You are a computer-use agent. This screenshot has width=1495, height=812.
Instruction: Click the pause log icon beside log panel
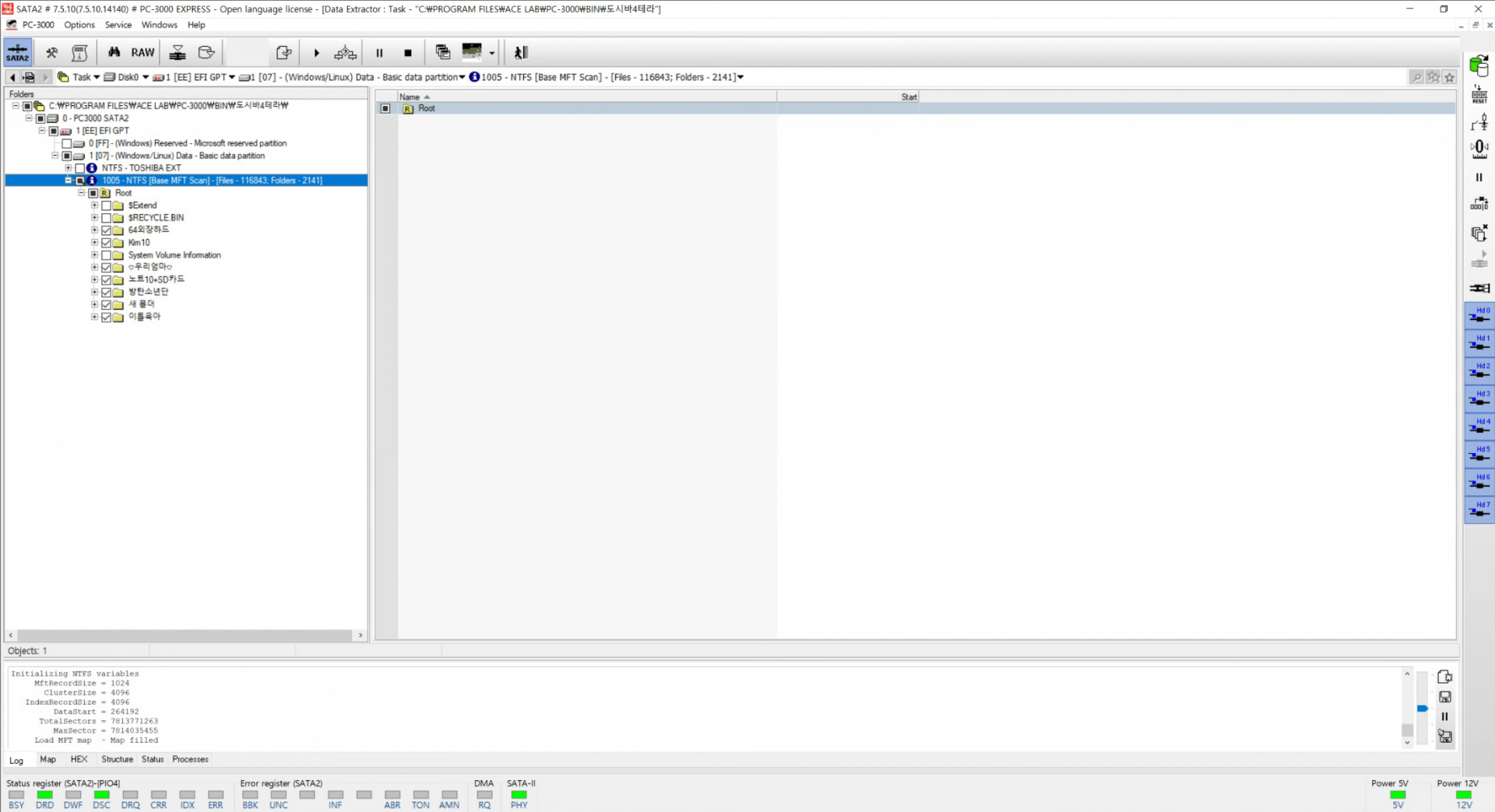pos(1445,716)
